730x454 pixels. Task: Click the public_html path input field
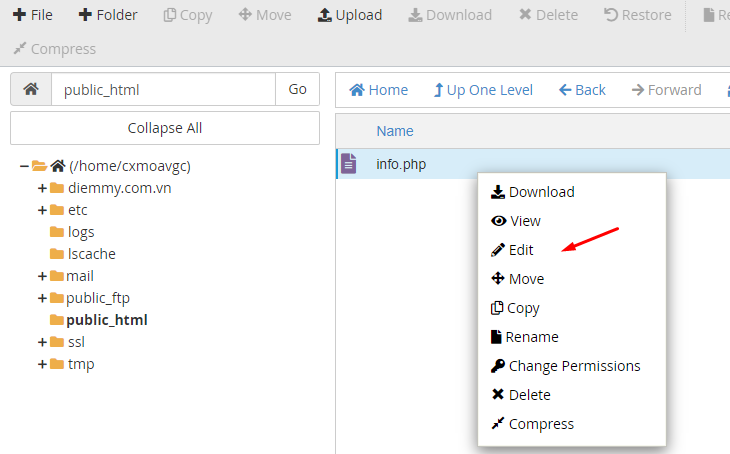(x=163, y=89)
